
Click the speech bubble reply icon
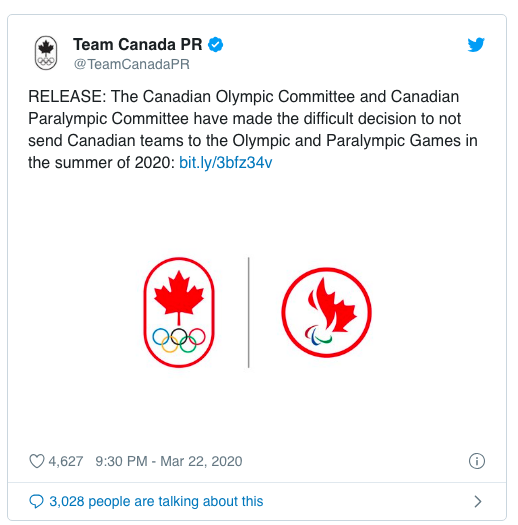click(x=36, y=501)
